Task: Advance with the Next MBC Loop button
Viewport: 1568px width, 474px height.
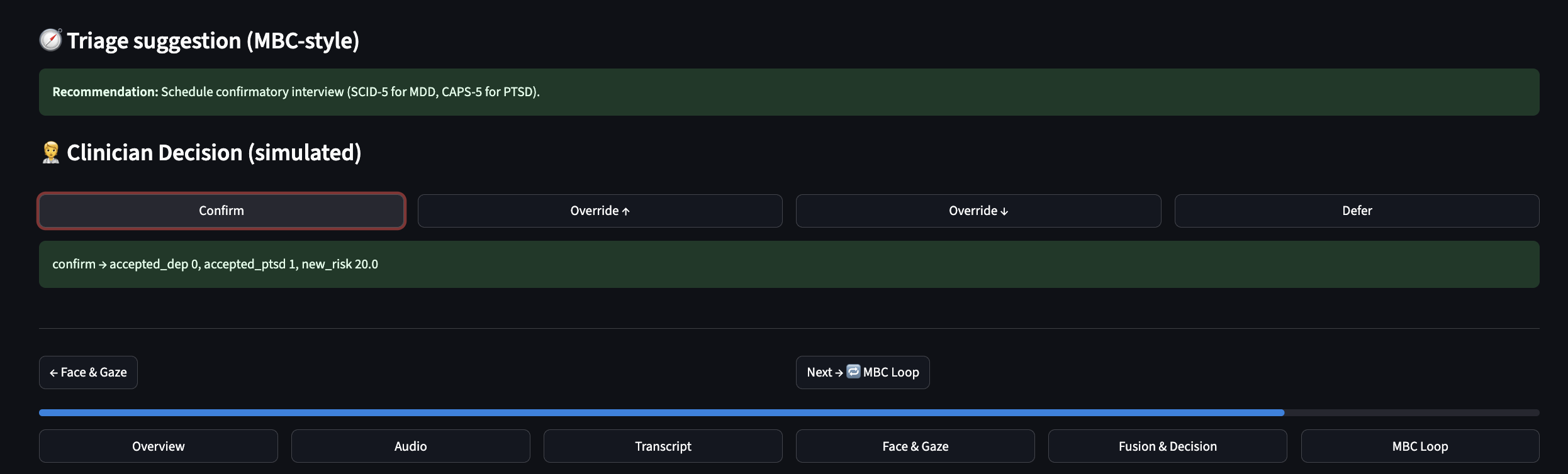Action: (x=862, y=373)
